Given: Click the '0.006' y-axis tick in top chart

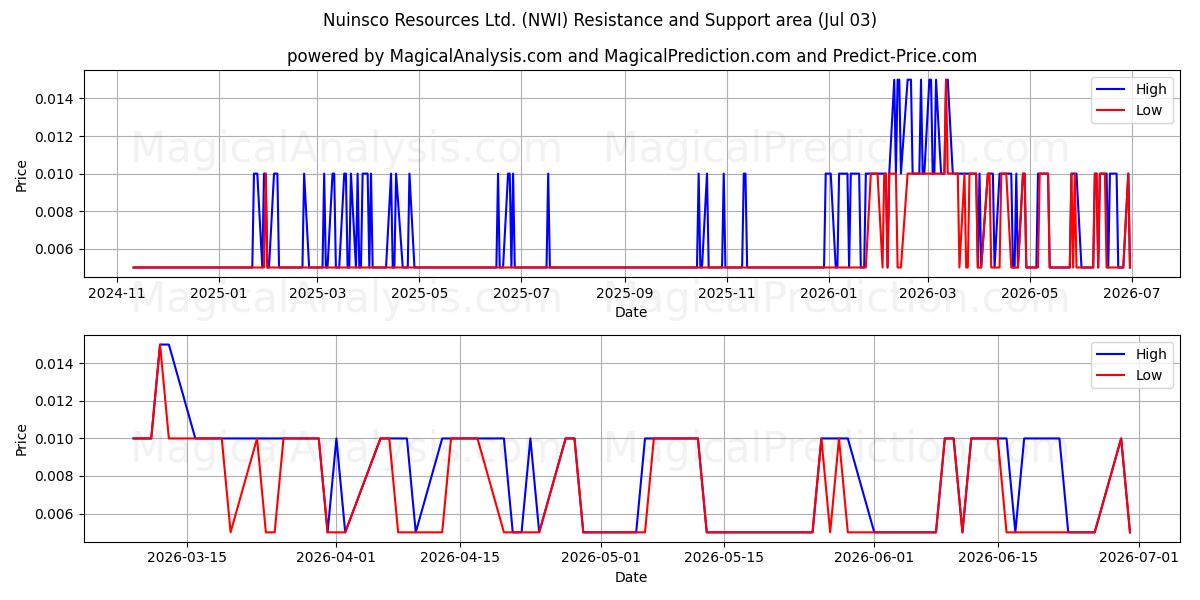Looking at the screenshot, I should coord(58,249).
